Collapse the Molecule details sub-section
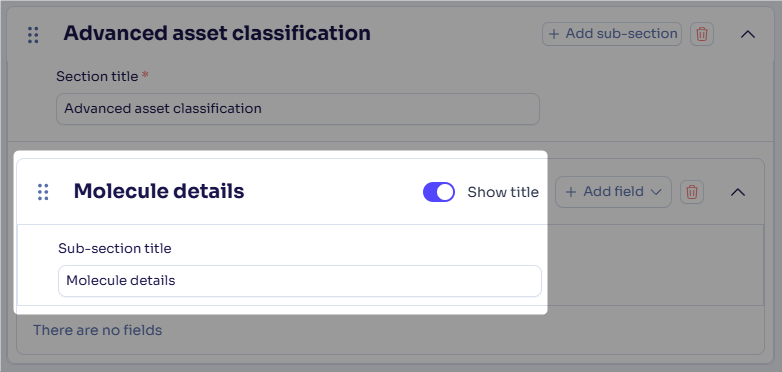782x372 pixels. 738,192
